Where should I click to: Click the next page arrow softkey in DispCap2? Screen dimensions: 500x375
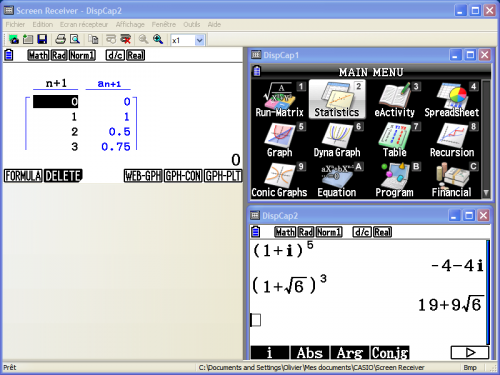point(470,353)
